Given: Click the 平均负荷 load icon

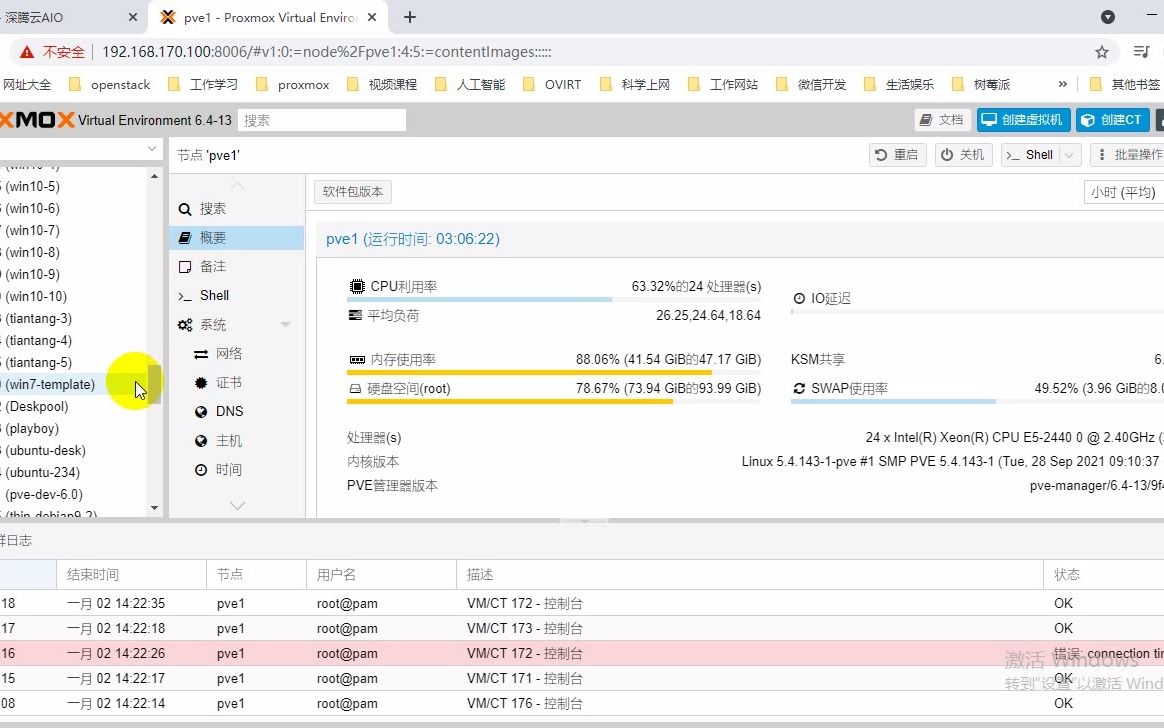Looking at the screenshot, I should point(356,315).
